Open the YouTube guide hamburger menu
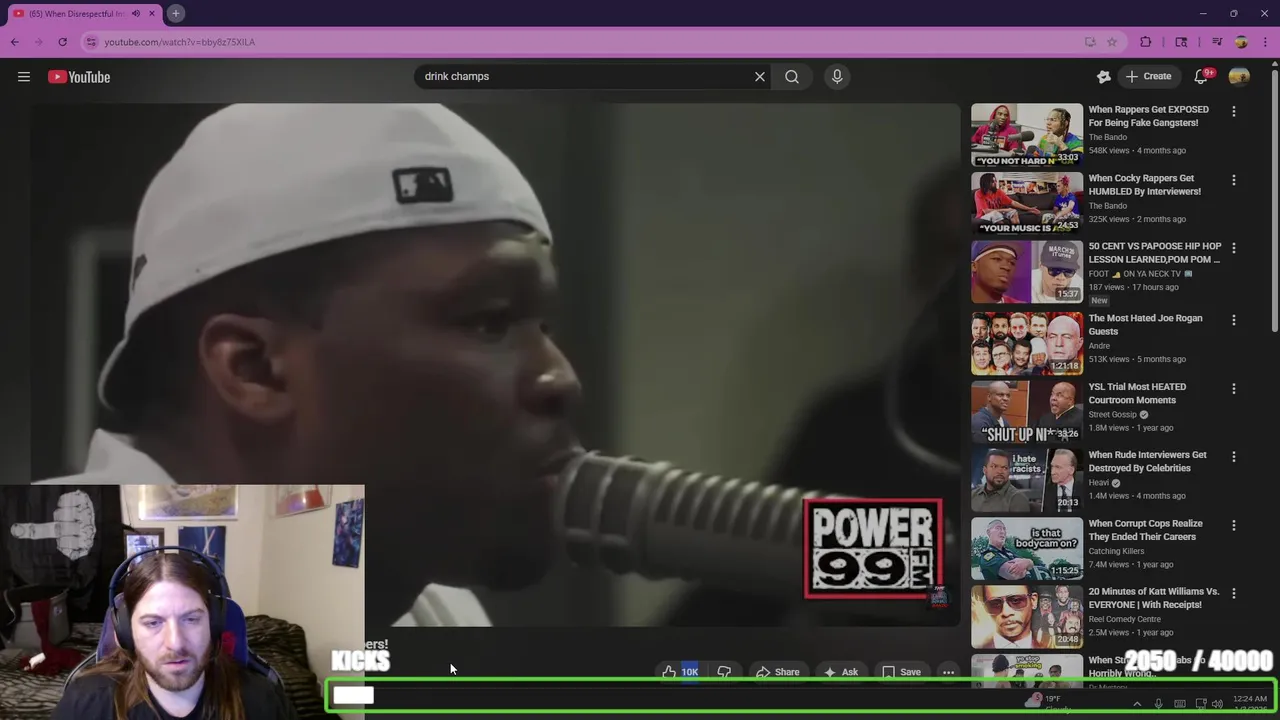The width and height of the screenshot is (1280, 720). pyautogui.click(x=24, y=77)
